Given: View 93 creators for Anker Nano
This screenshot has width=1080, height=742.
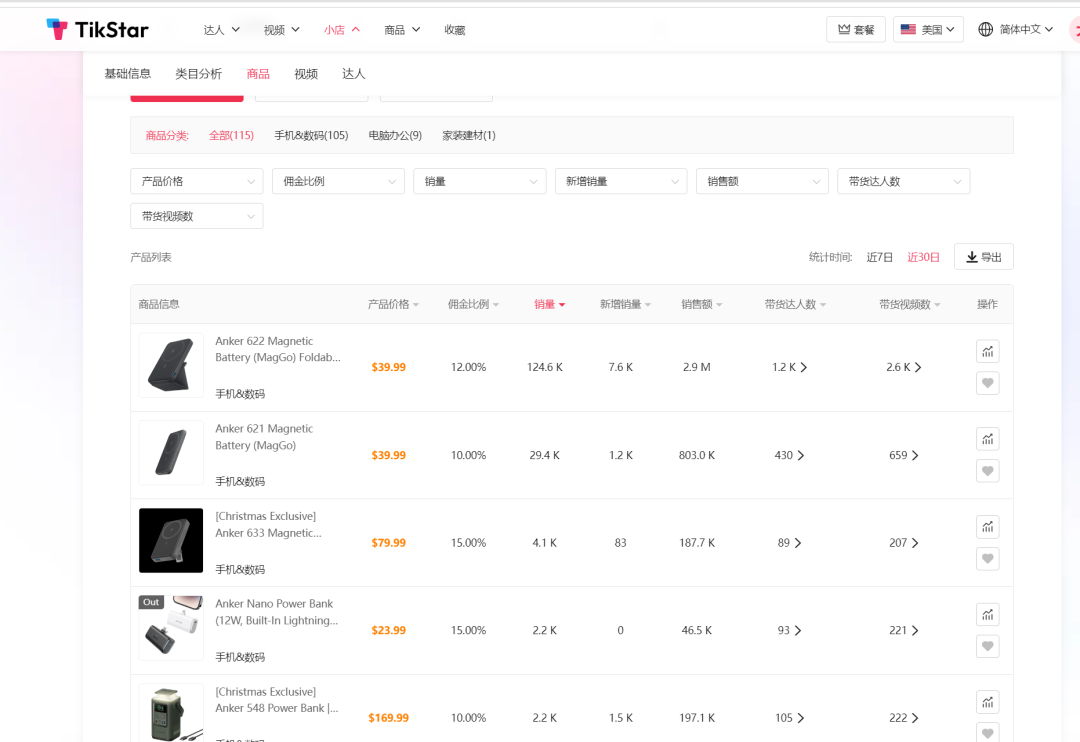Looking at the screenshot, I should click(x=789, y=630).
